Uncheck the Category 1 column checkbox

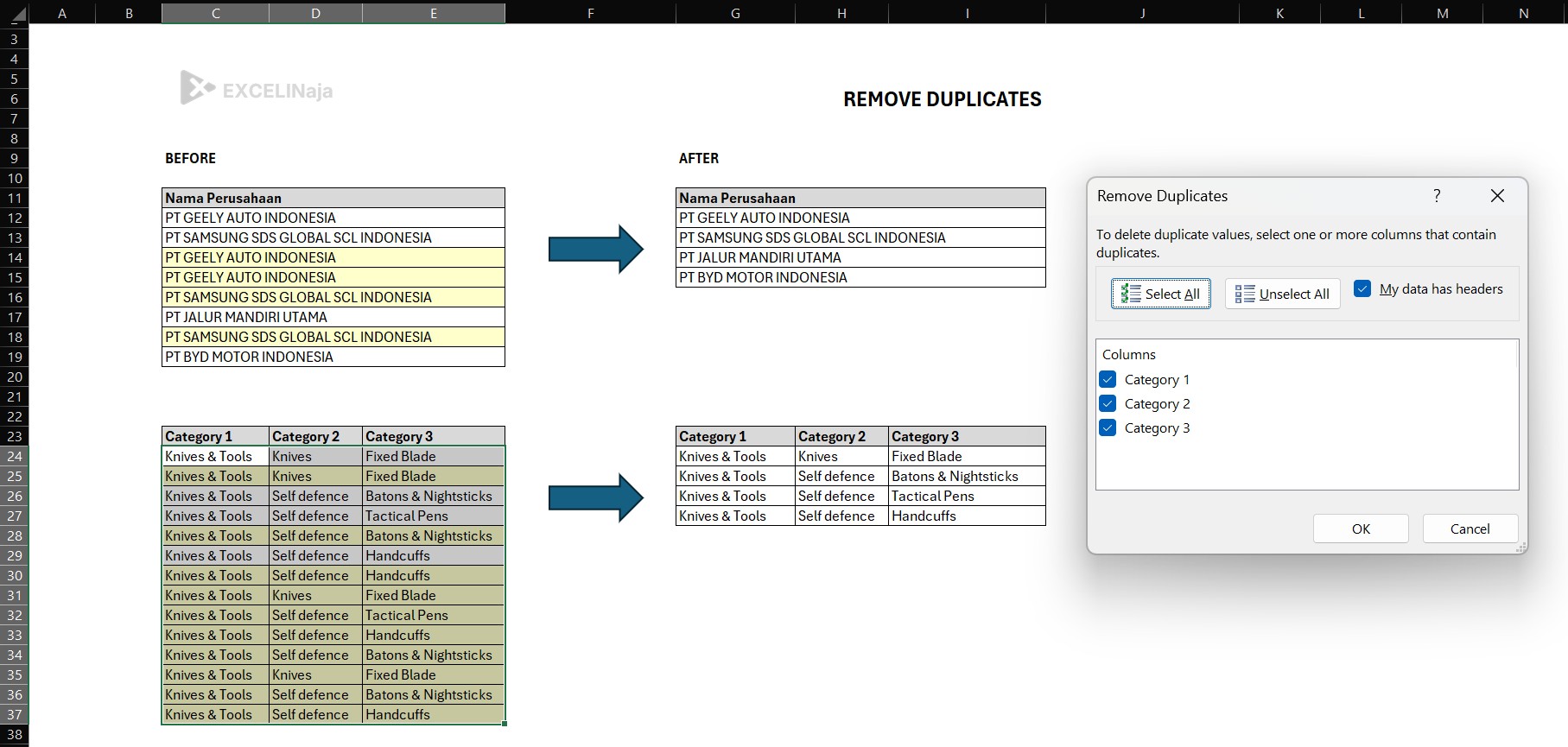[1108, 379]
